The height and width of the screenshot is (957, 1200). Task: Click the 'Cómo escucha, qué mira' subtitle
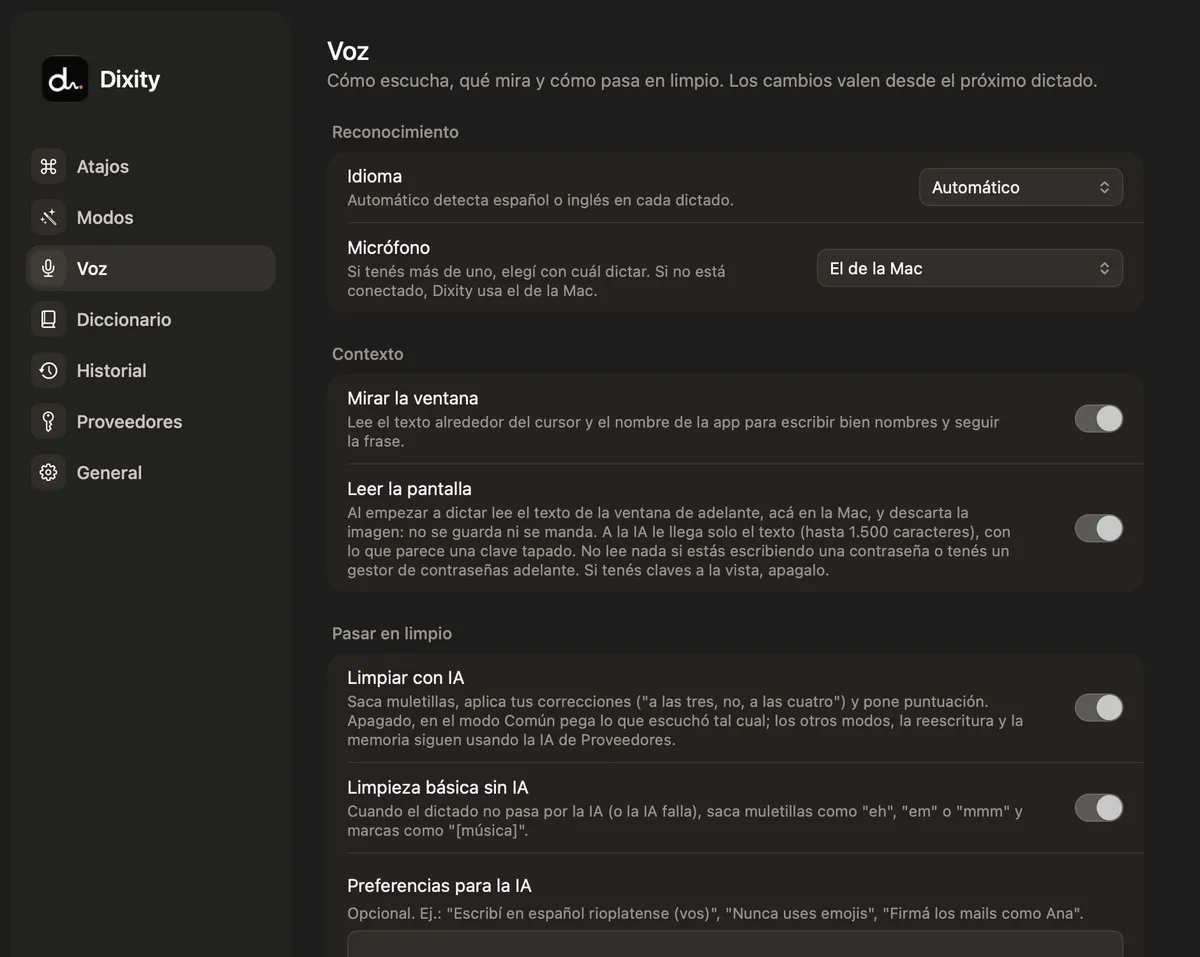pos(712,81)
